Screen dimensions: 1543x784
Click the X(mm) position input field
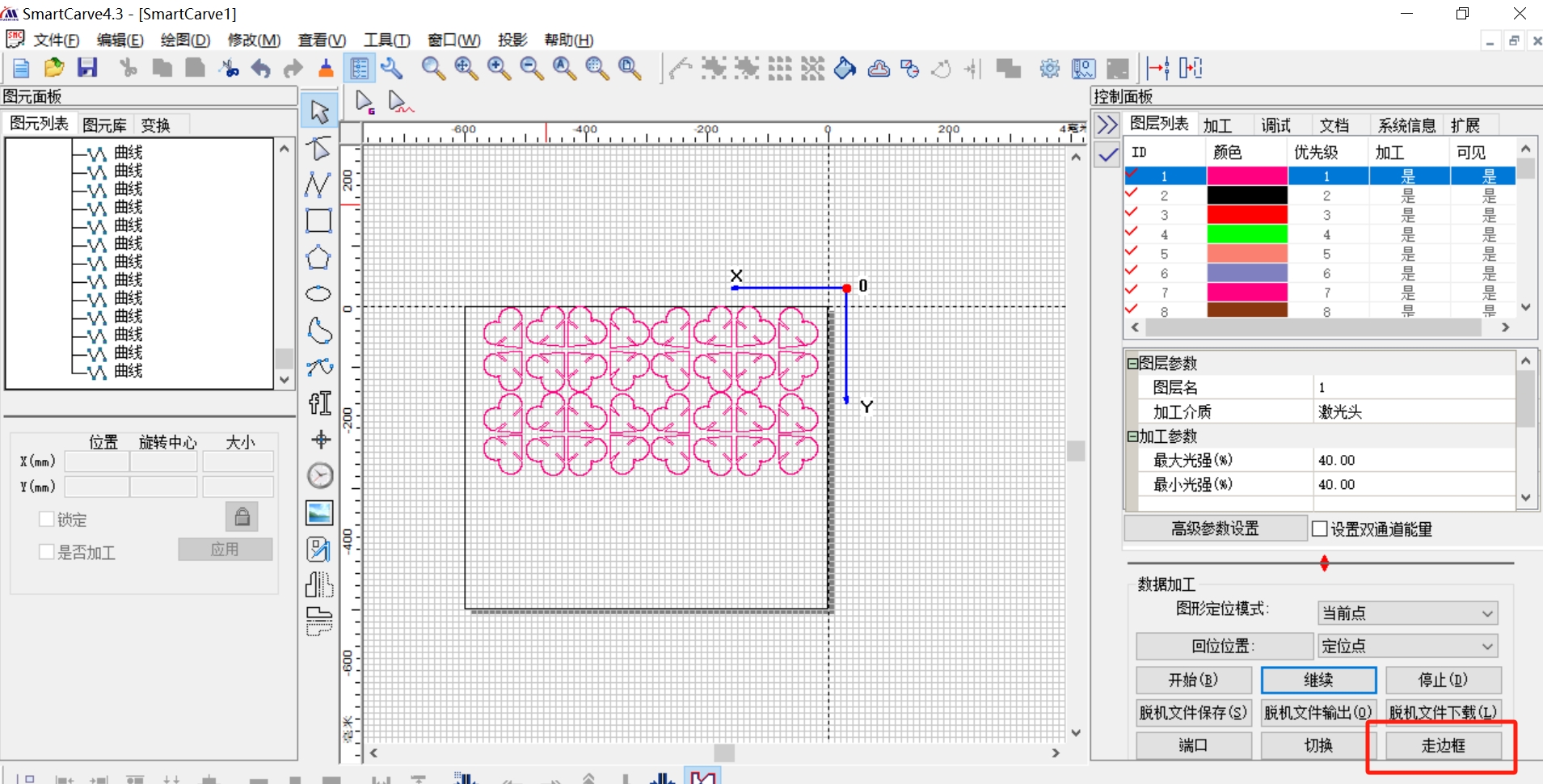pos(96,462)
